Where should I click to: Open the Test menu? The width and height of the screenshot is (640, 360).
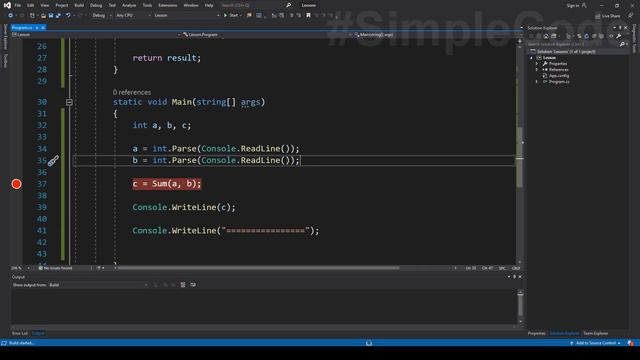tap(112, 5)
